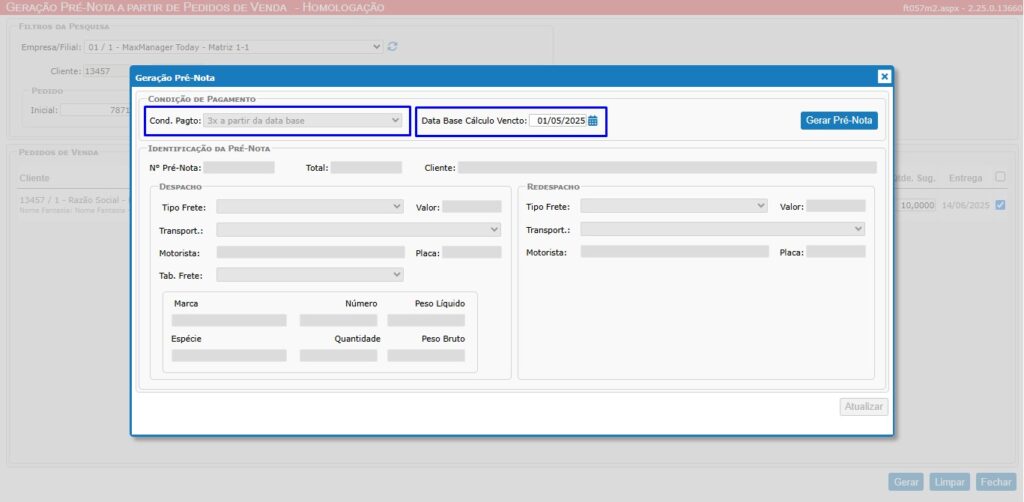Click the Gerar Pré-Nota button
Viewport: 1024px width, 502px height.
tap(839, 121)
